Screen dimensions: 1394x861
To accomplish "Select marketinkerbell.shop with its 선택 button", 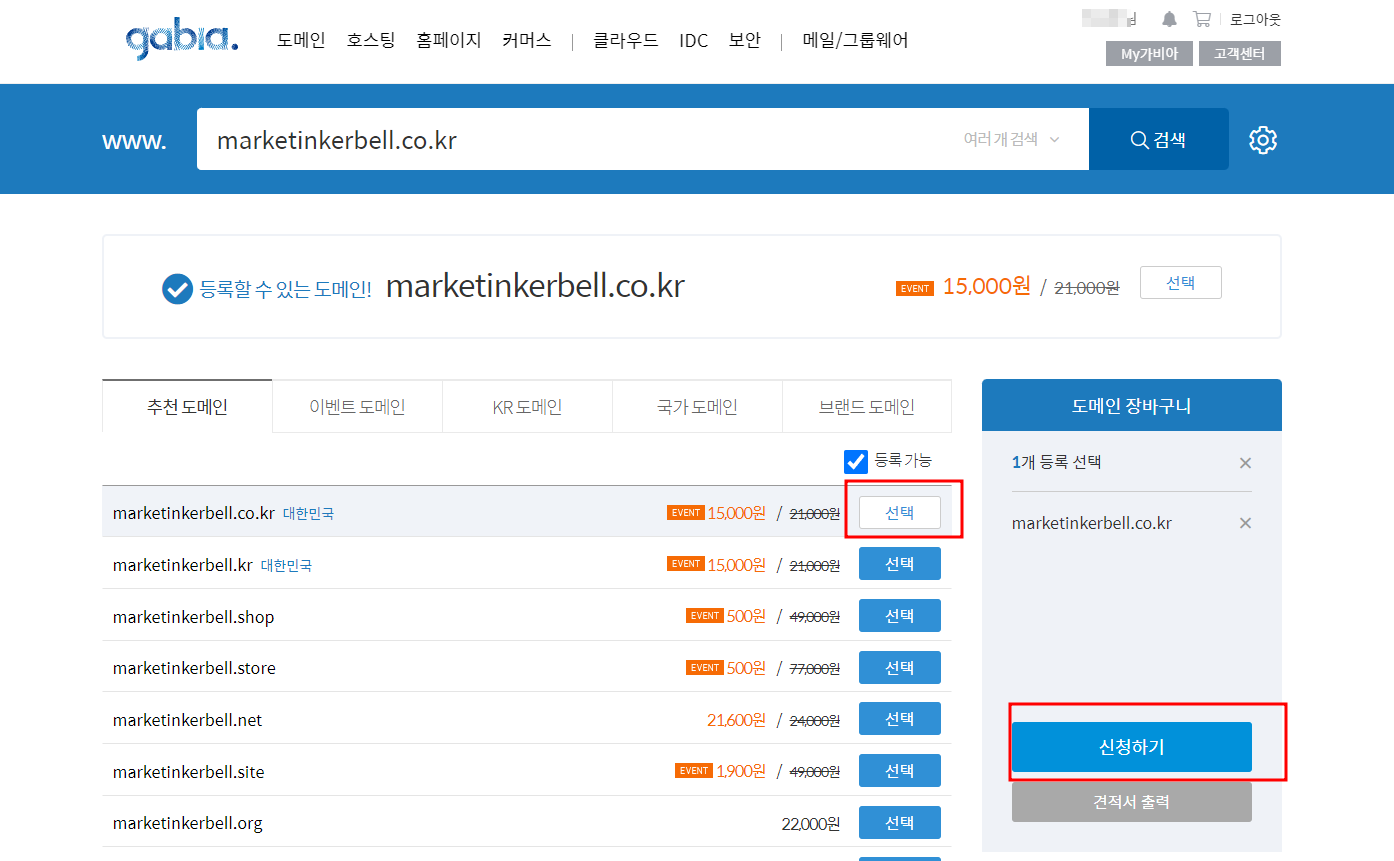I will click(899, 615).
